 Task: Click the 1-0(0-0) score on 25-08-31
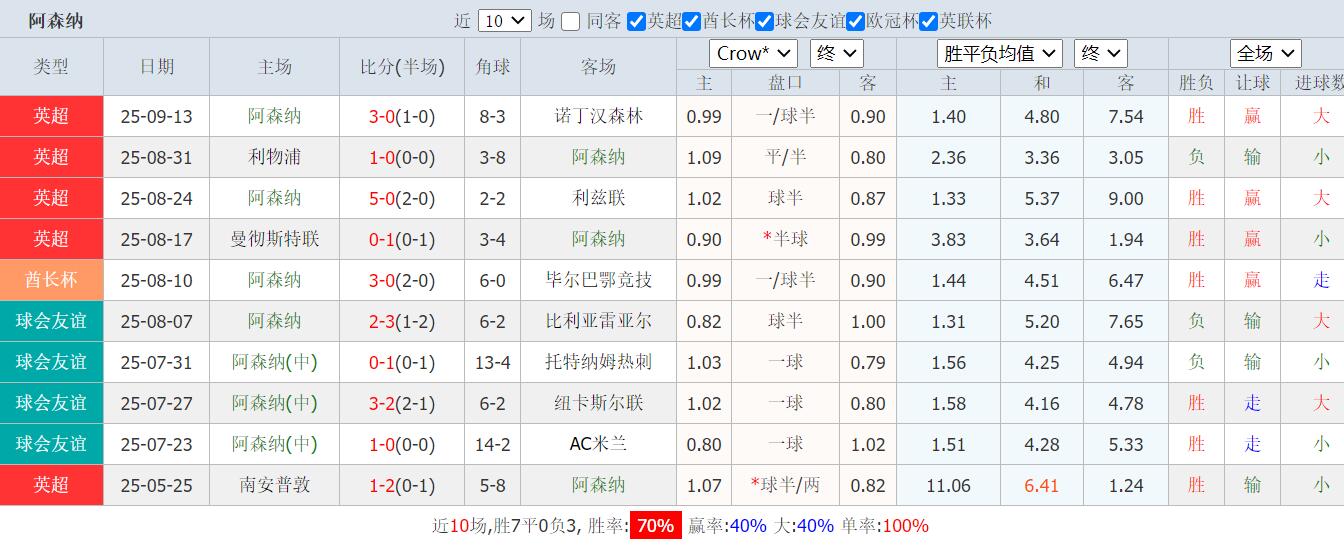[x=402, y=158]
